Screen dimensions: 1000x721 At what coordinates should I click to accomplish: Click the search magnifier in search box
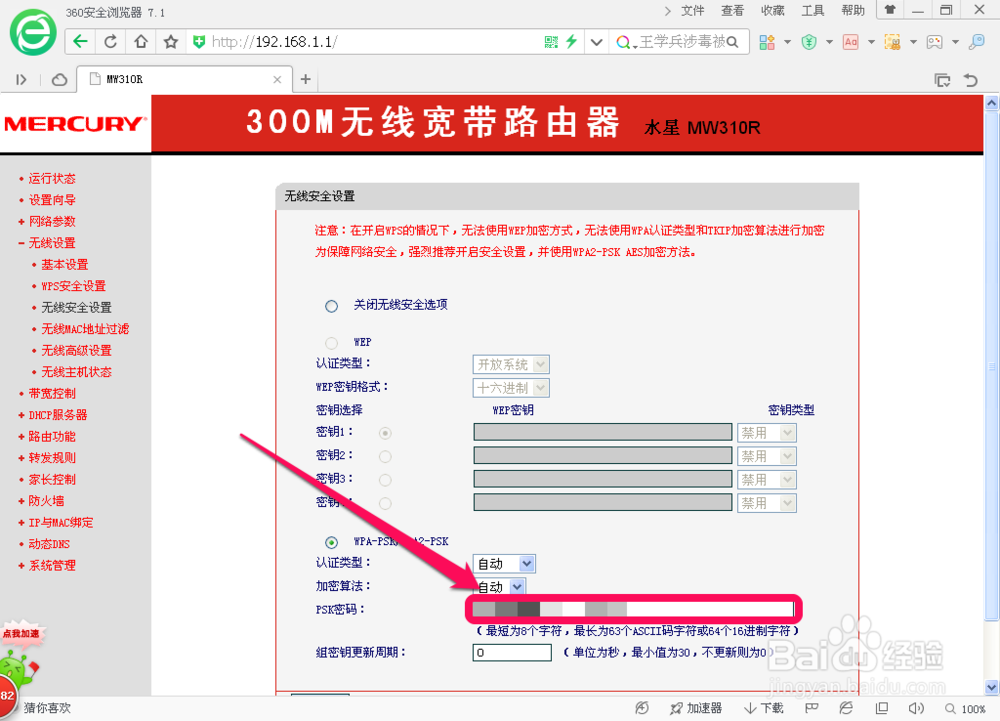[x=733, y=42]
